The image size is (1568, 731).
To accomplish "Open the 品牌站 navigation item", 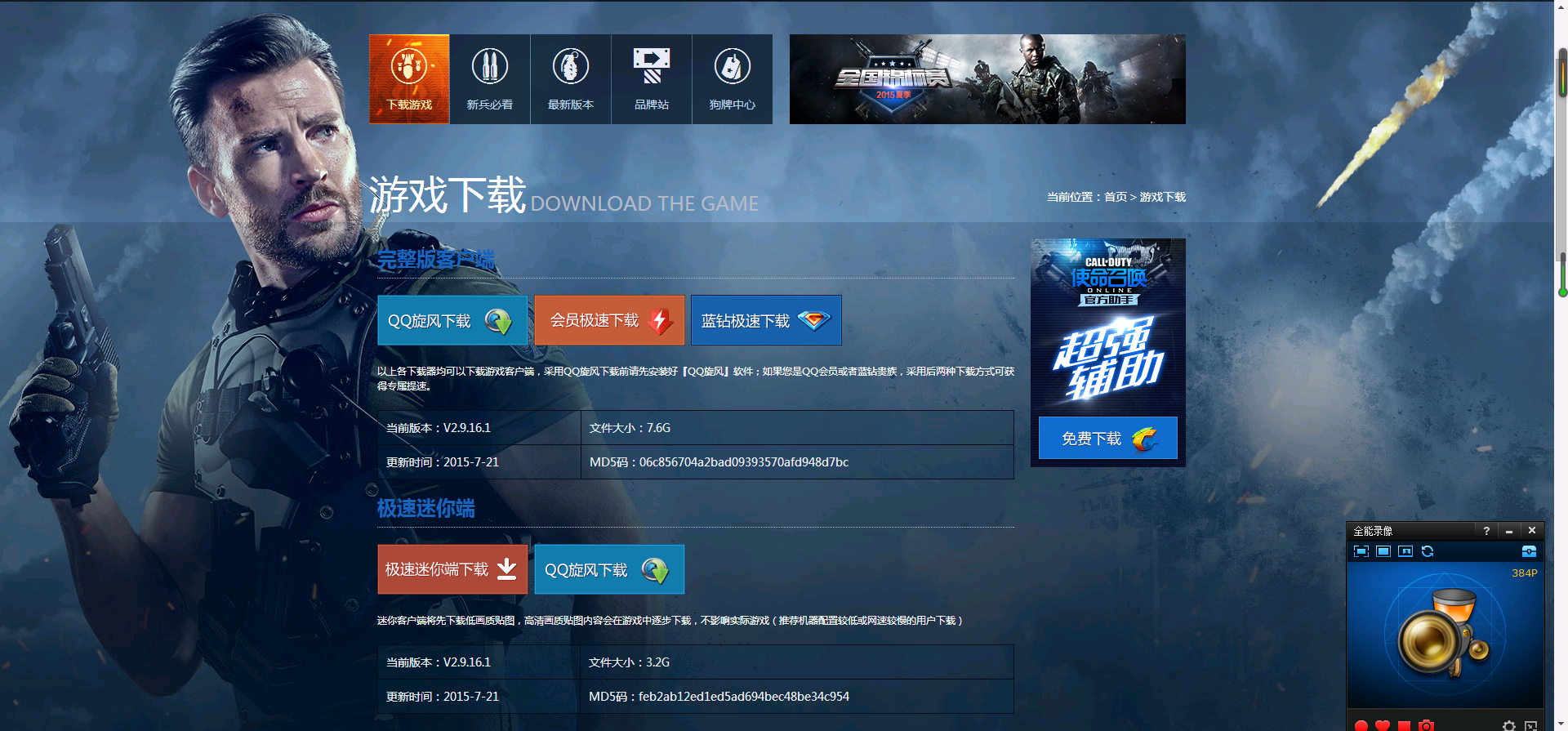I will click(x=651, y=79).
